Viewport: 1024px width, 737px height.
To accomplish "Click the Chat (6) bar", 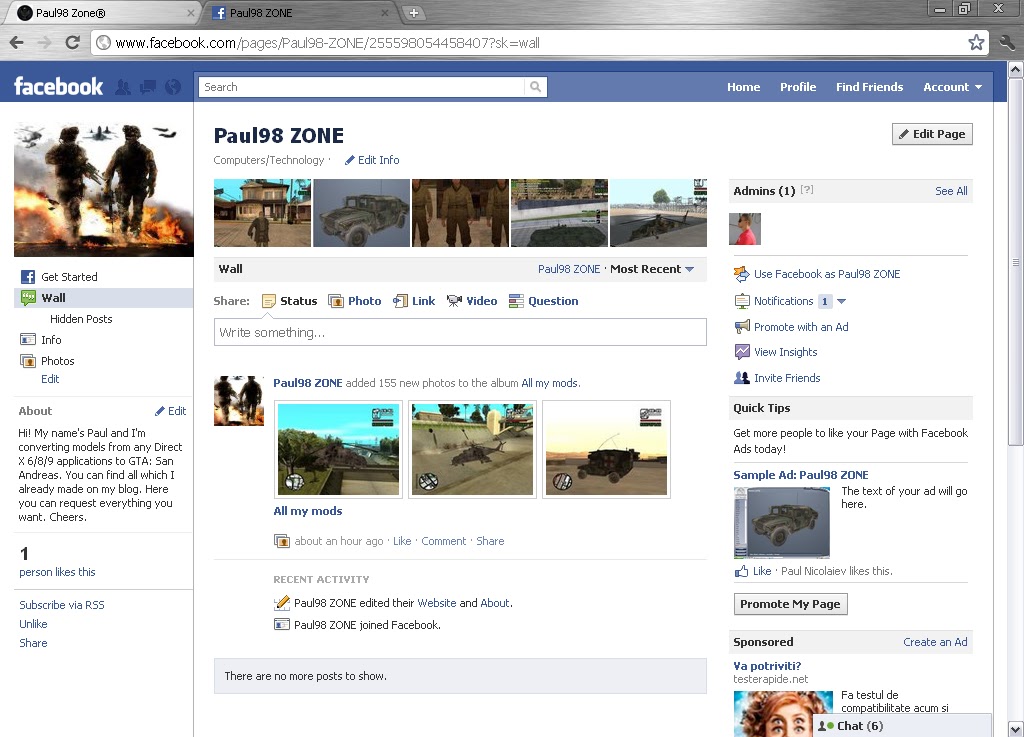I will click(x=901, y=725).
